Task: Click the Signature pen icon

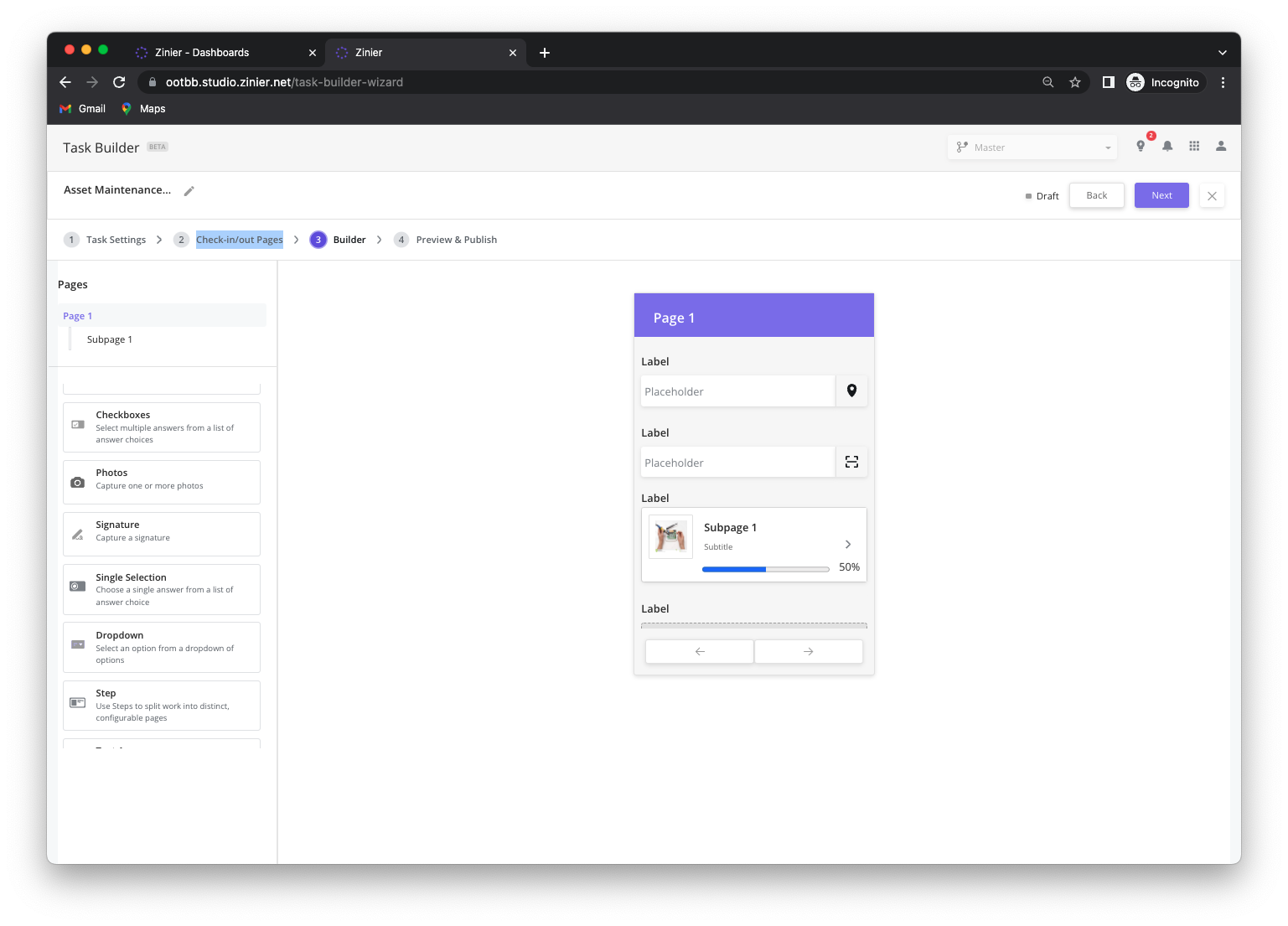Action: [78, 535]
